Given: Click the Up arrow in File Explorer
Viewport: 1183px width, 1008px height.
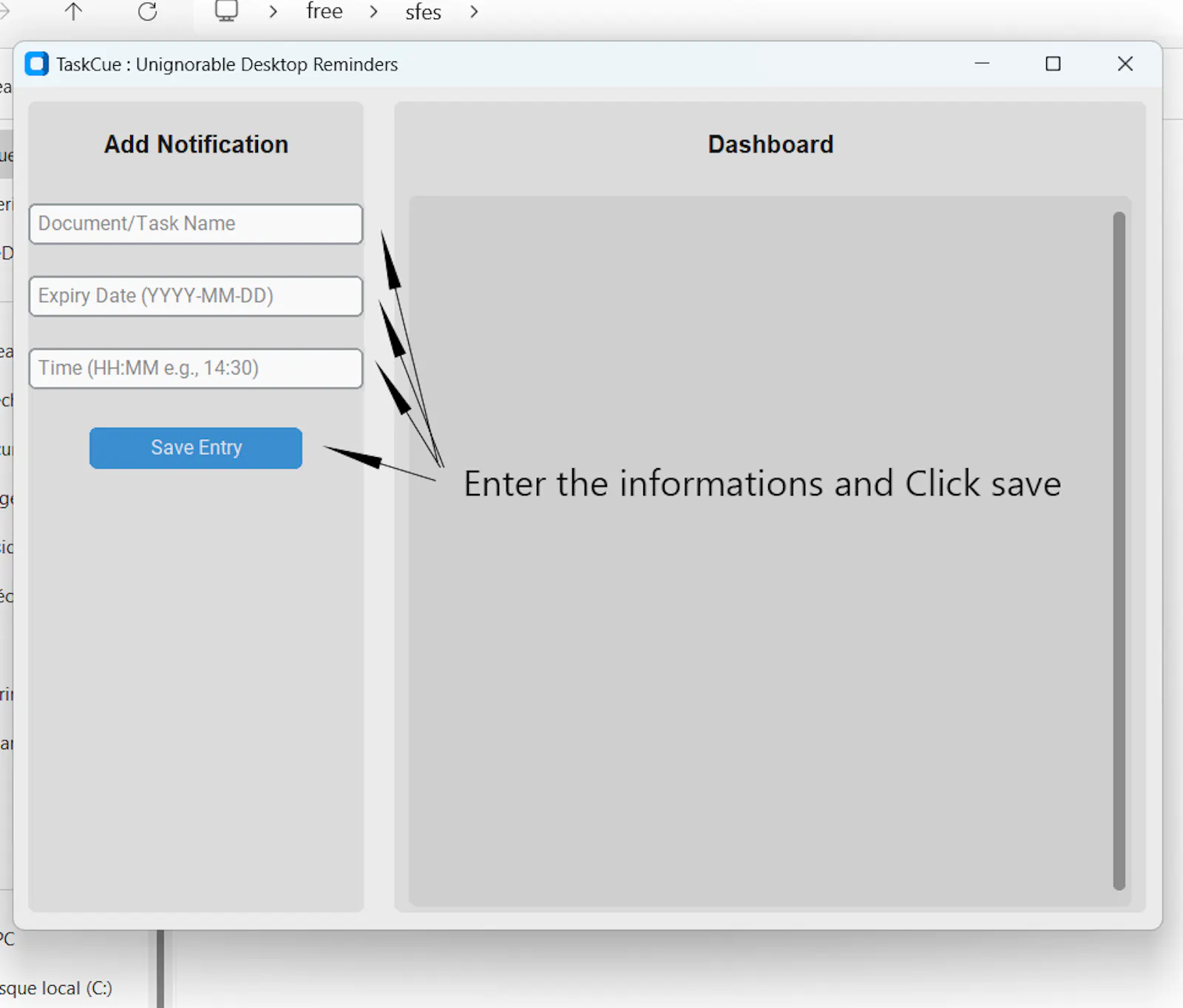Looking at the screenshot, I should point(73,11).
